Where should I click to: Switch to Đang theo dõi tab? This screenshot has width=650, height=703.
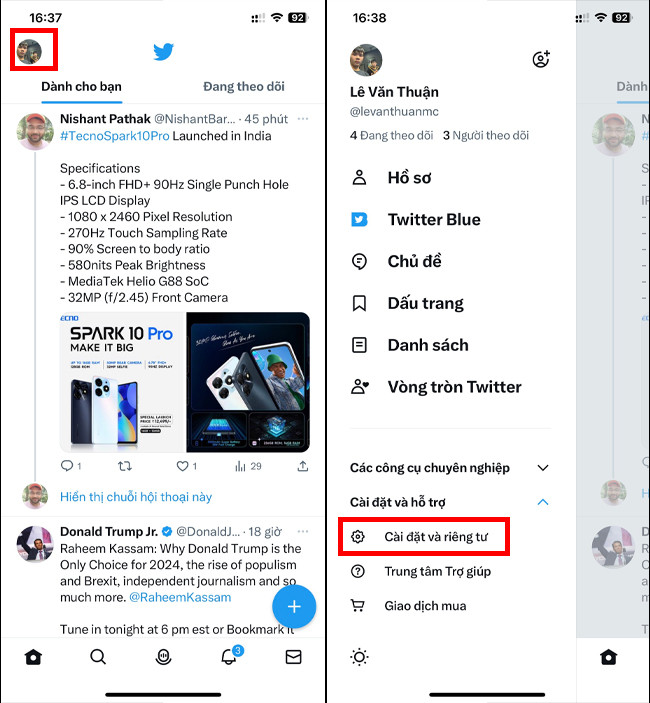coord(244,86)
